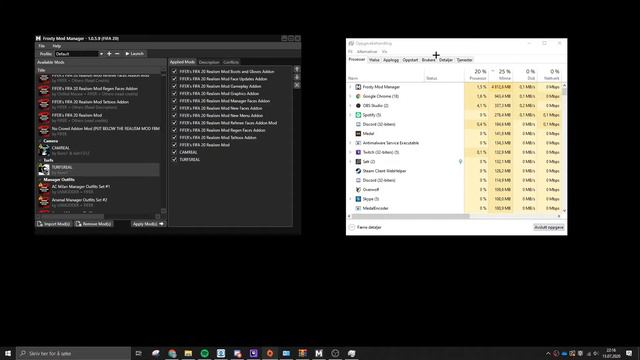This screenshot has height=360, width=640.
Task: Click Apply Mod(s) button
Action: [x=149, y=224]
